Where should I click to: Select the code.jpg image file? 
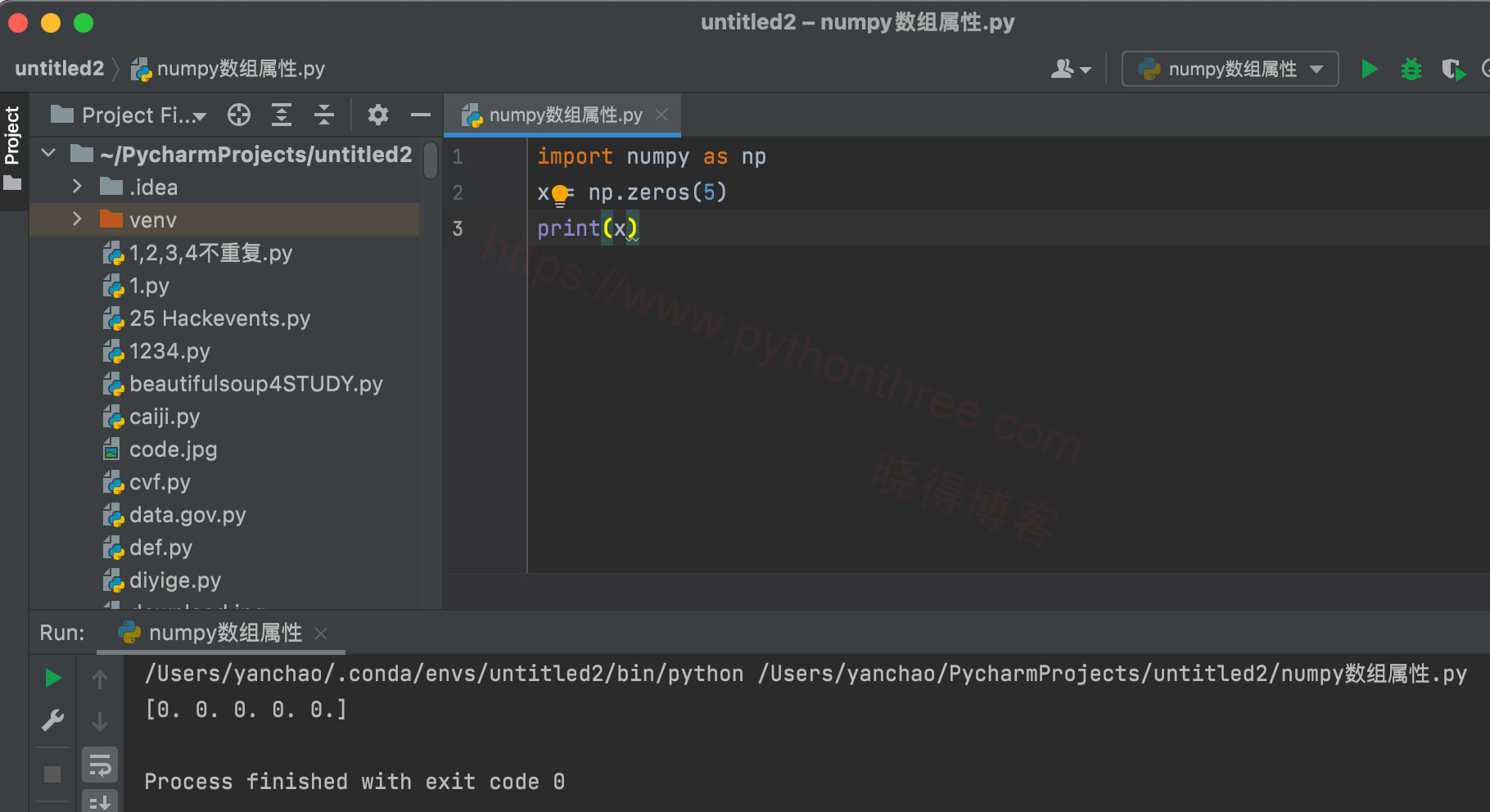(173, 449)
